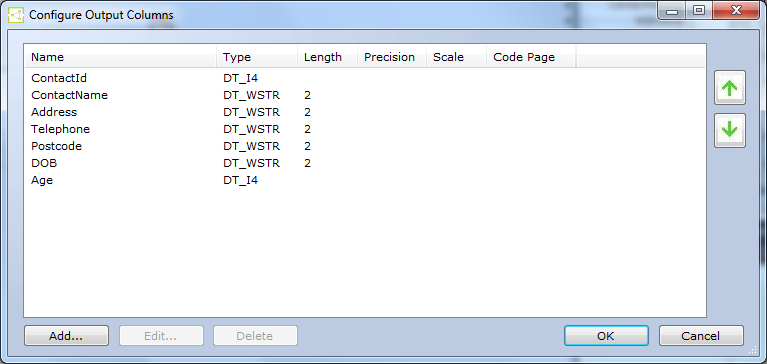Select the Age row

(364, 180)
